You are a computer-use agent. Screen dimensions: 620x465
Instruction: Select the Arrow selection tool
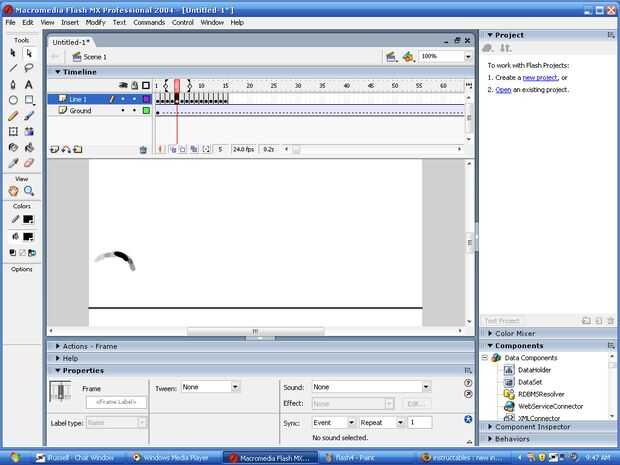[13, 53]
